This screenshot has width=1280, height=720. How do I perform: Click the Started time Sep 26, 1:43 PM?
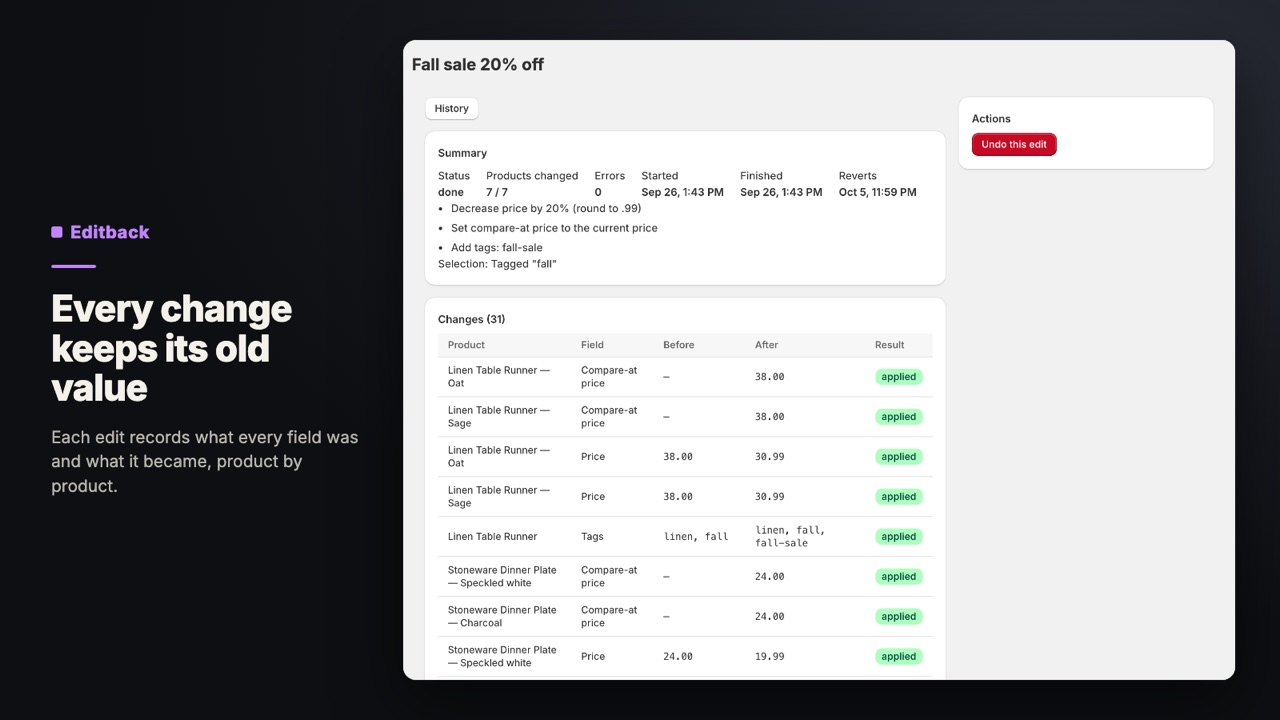pyautogui.click(x=682, y=192)
